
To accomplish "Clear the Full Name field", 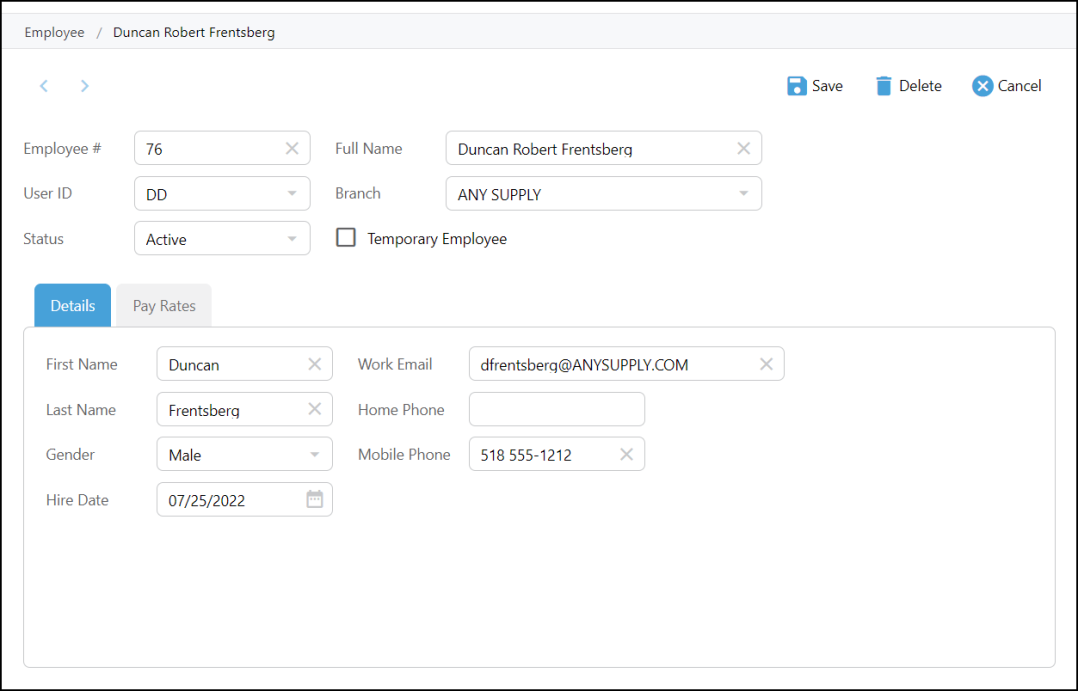I will point(743,149).
